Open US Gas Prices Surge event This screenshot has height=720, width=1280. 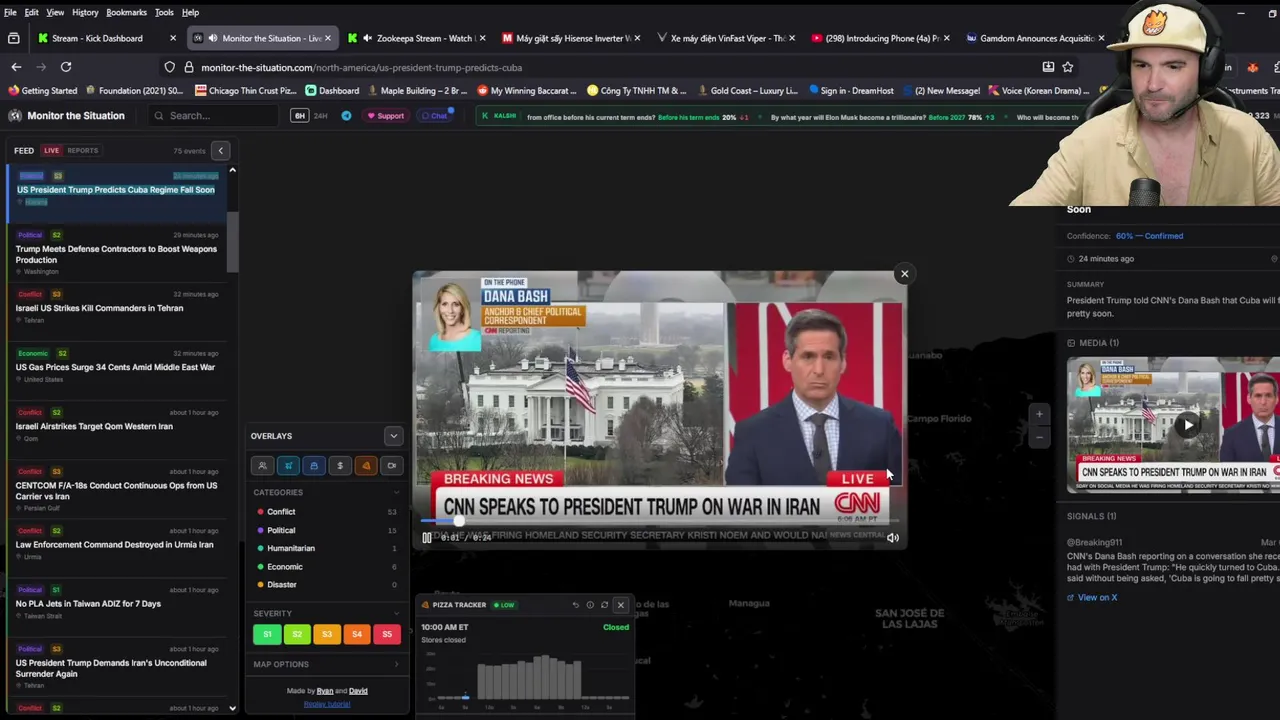116,367
